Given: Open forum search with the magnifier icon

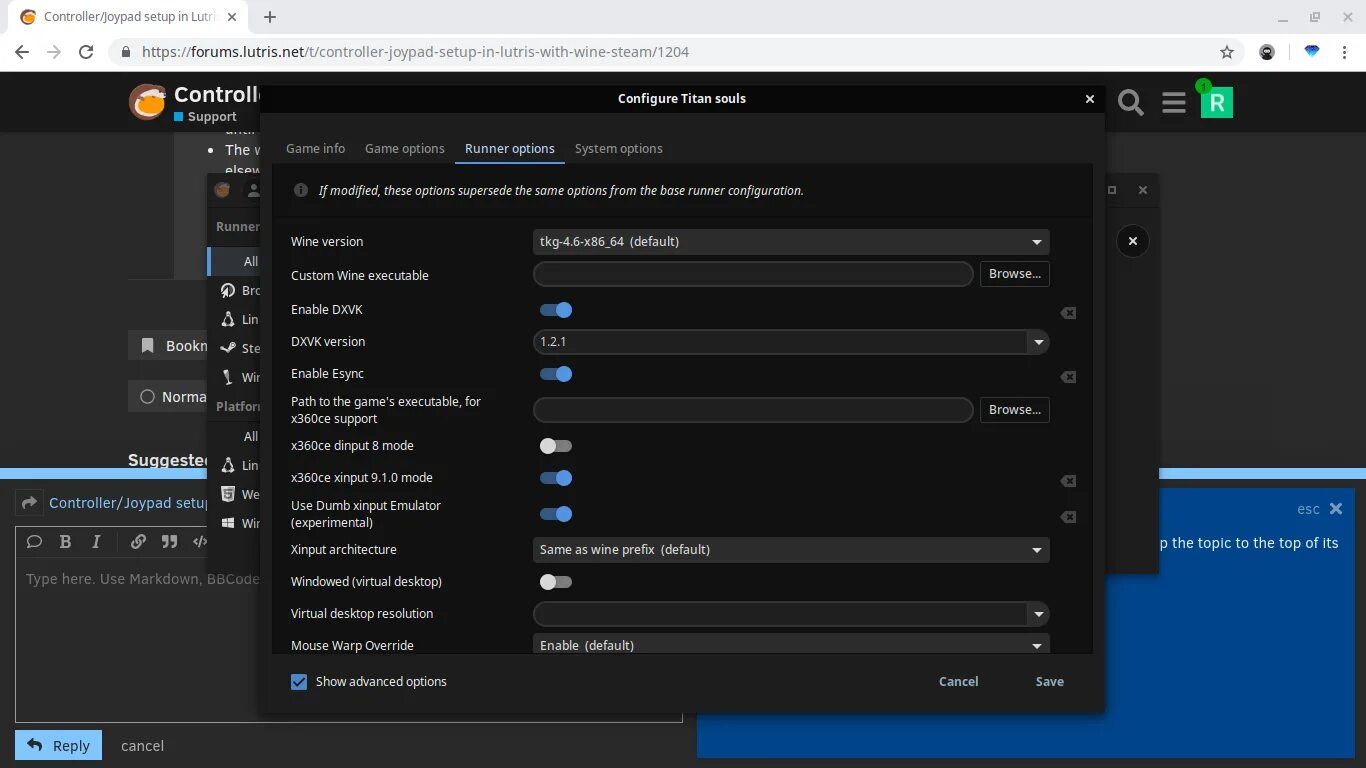Looking at the screenshot, I should (1130, 102).
